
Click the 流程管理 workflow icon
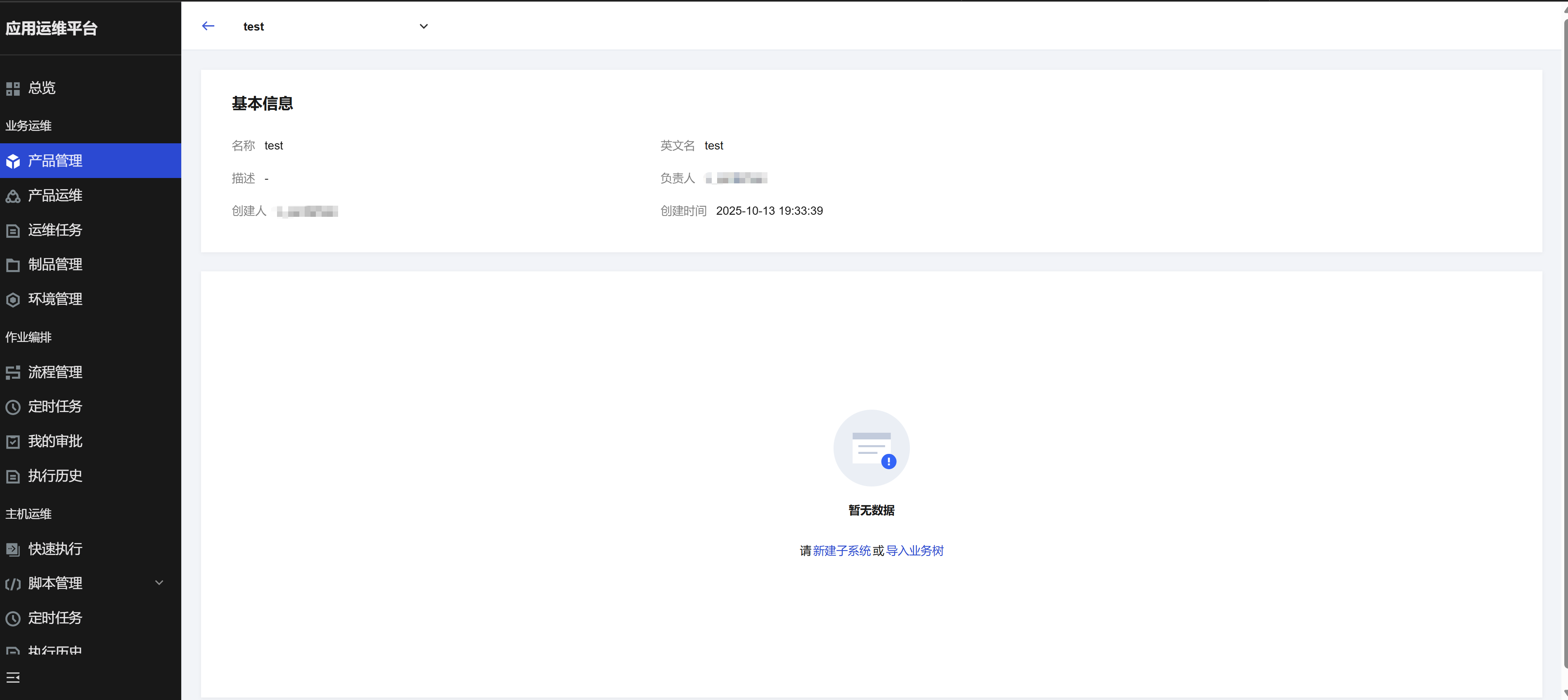[x=13, y=373]
